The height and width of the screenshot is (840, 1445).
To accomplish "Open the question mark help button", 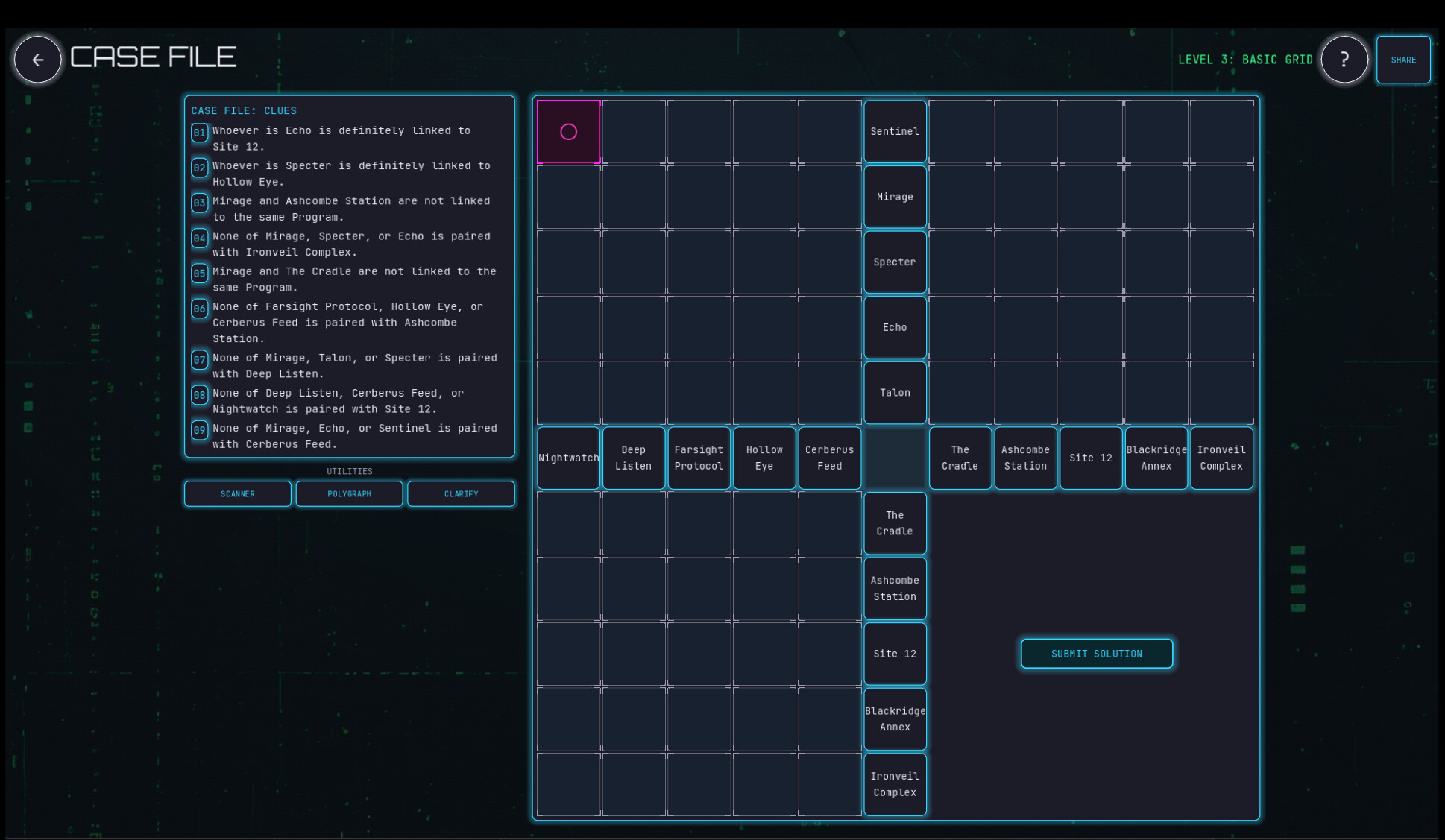I will tap(1344, 60).
